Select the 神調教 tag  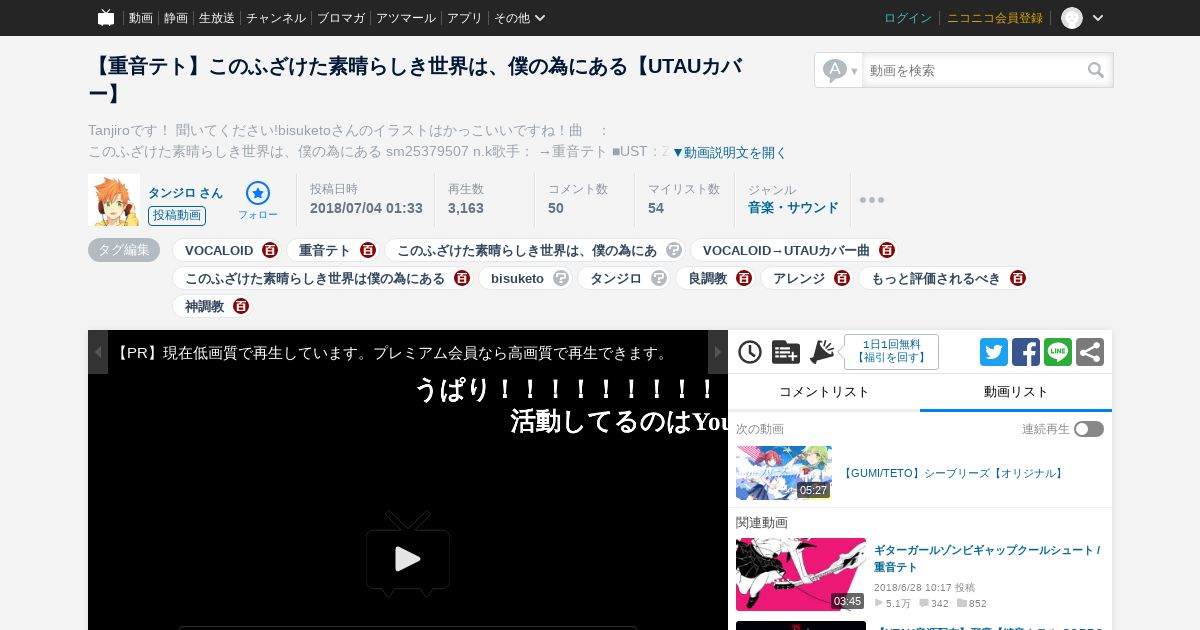point(205,306)
